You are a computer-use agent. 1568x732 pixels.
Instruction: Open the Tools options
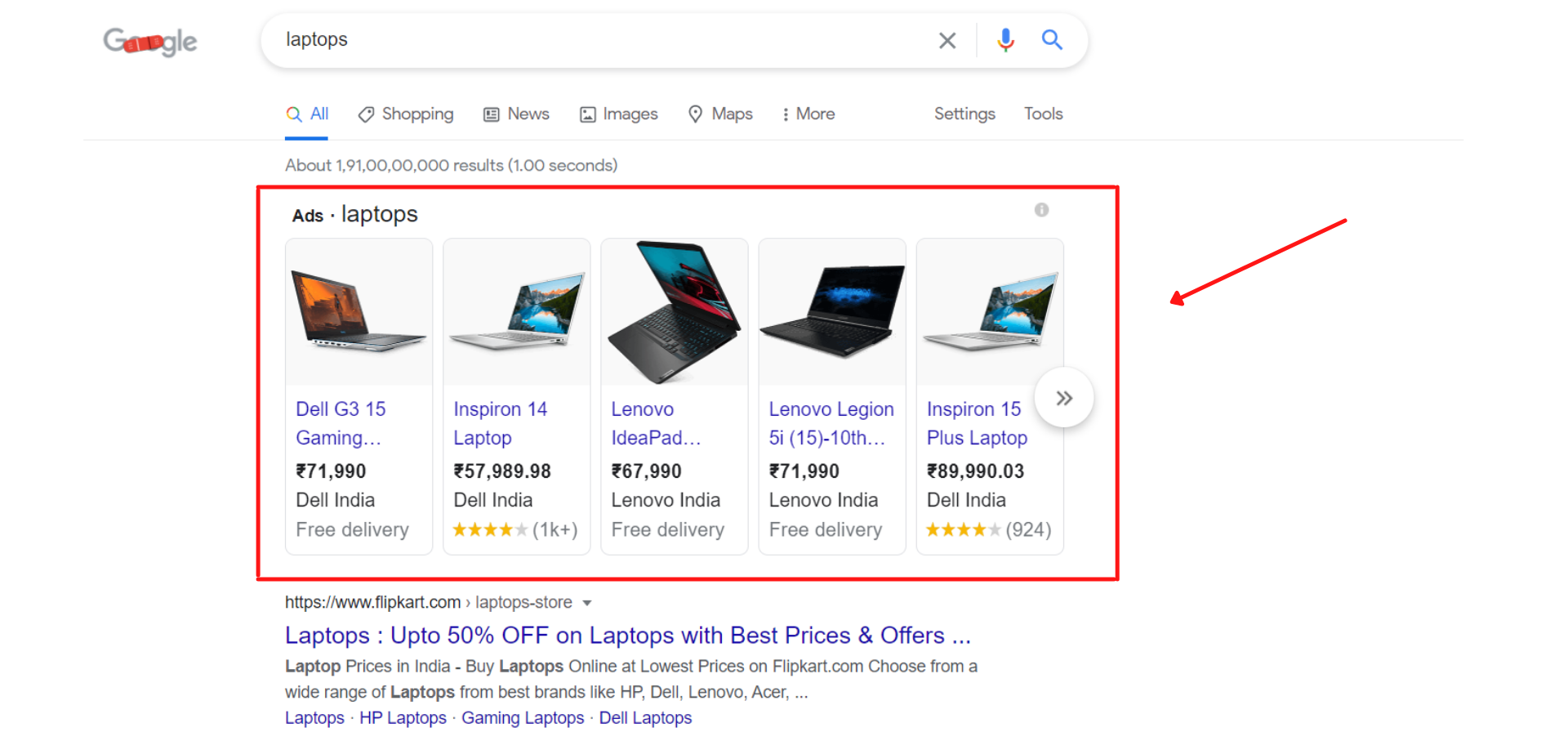(1044, 114)
